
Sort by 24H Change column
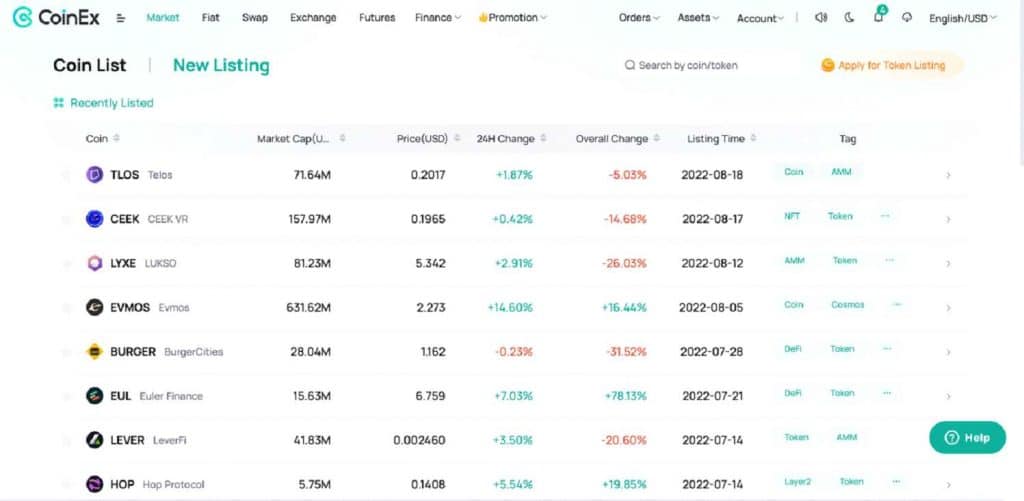511,138
